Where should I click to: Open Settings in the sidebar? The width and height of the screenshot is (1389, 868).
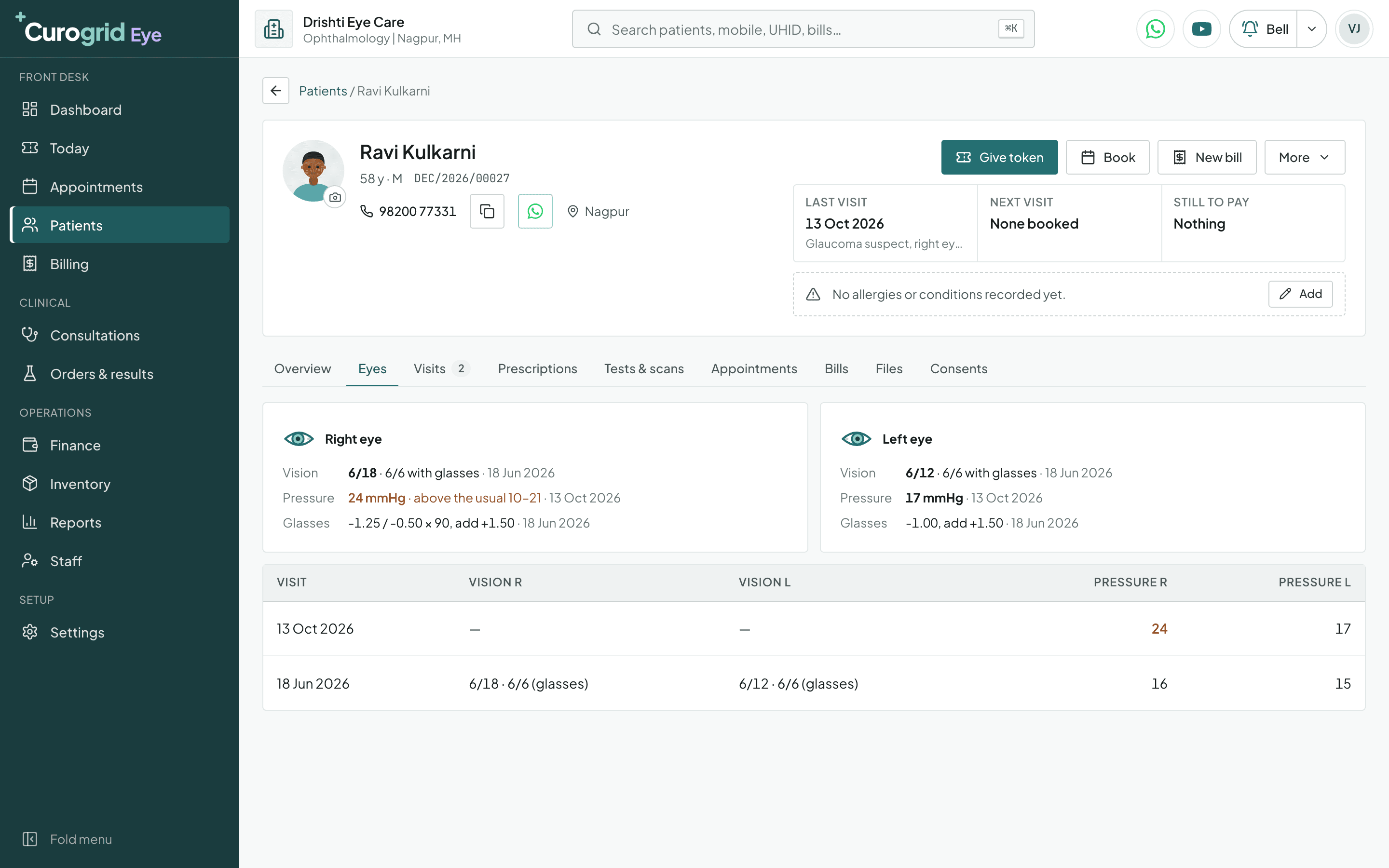coord(120,632)
